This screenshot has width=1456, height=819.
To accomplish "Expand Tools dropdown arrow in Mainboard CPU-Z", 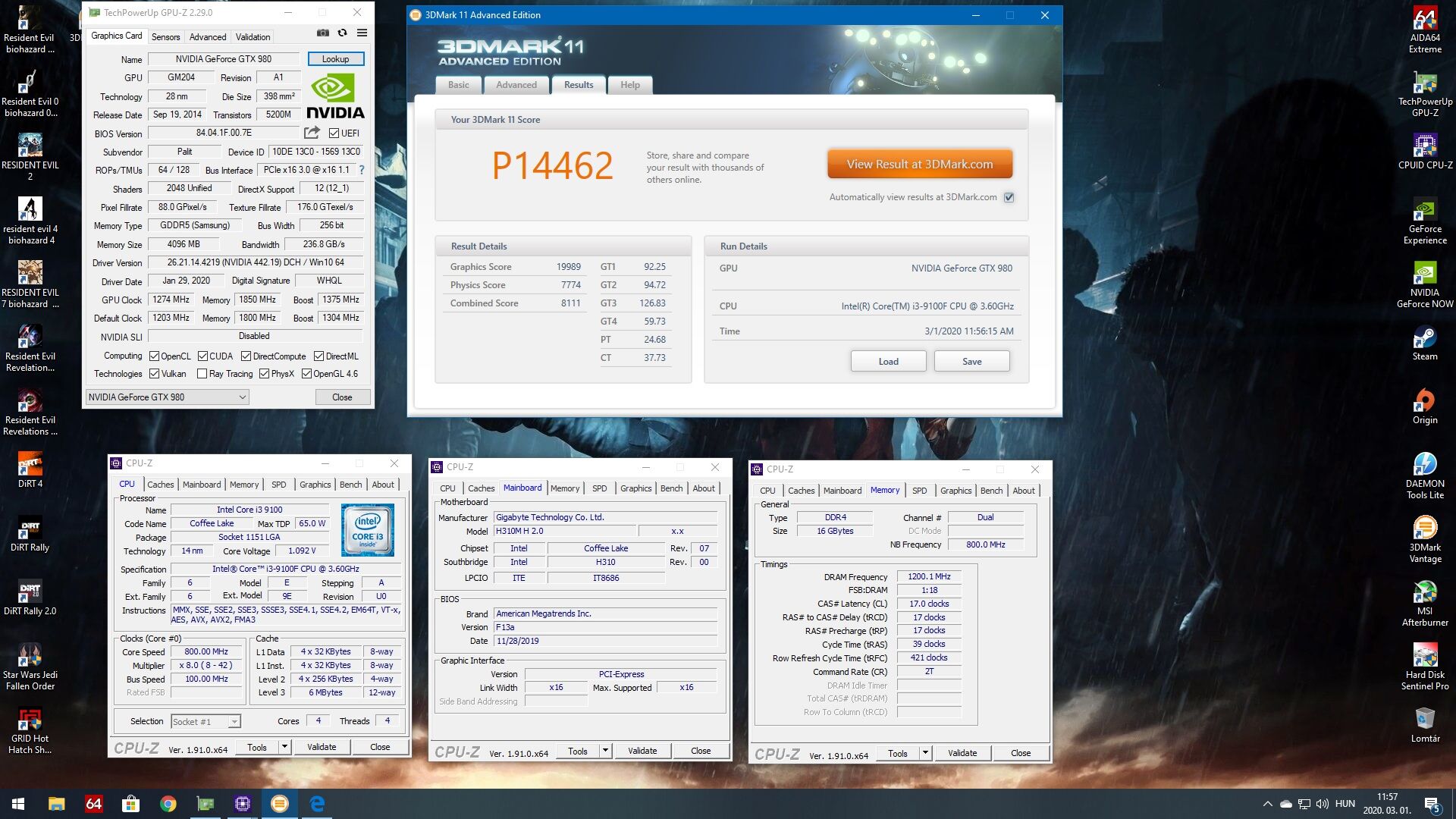I will pyautogui.click(x=605, y=751).
